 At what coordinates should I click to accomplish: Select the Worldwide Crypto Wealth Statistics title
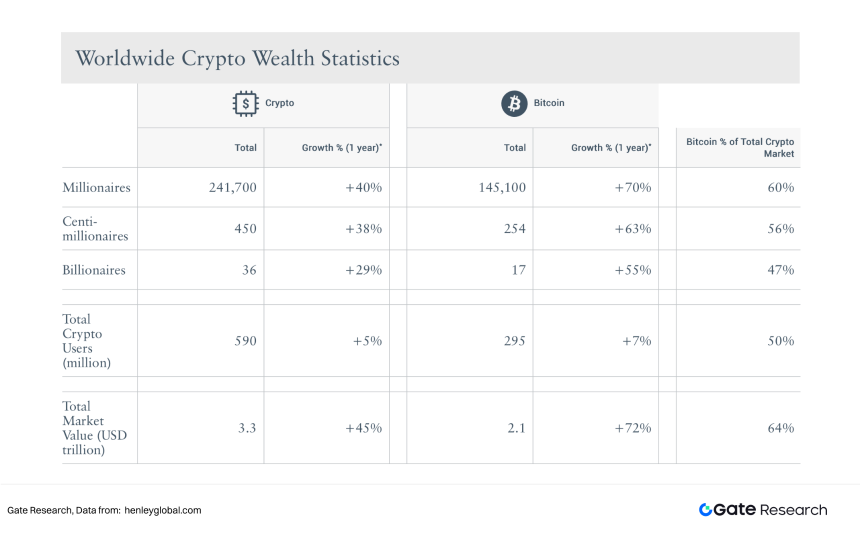point(237,58)
